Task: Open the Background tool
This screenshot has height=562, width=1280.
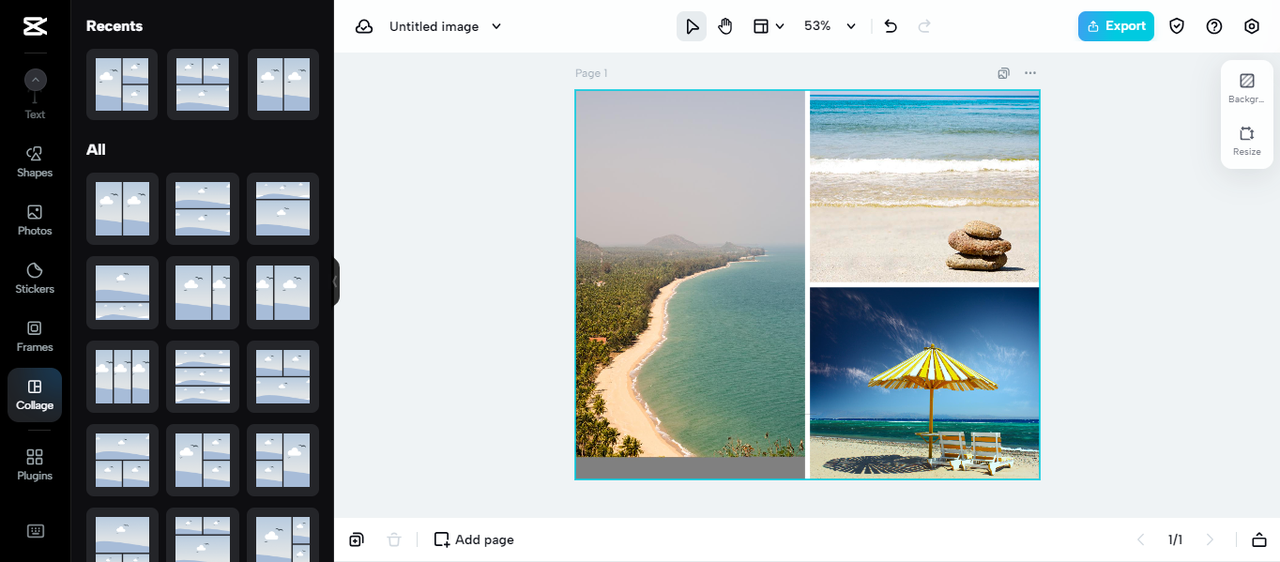Action: click(1247, 88)
